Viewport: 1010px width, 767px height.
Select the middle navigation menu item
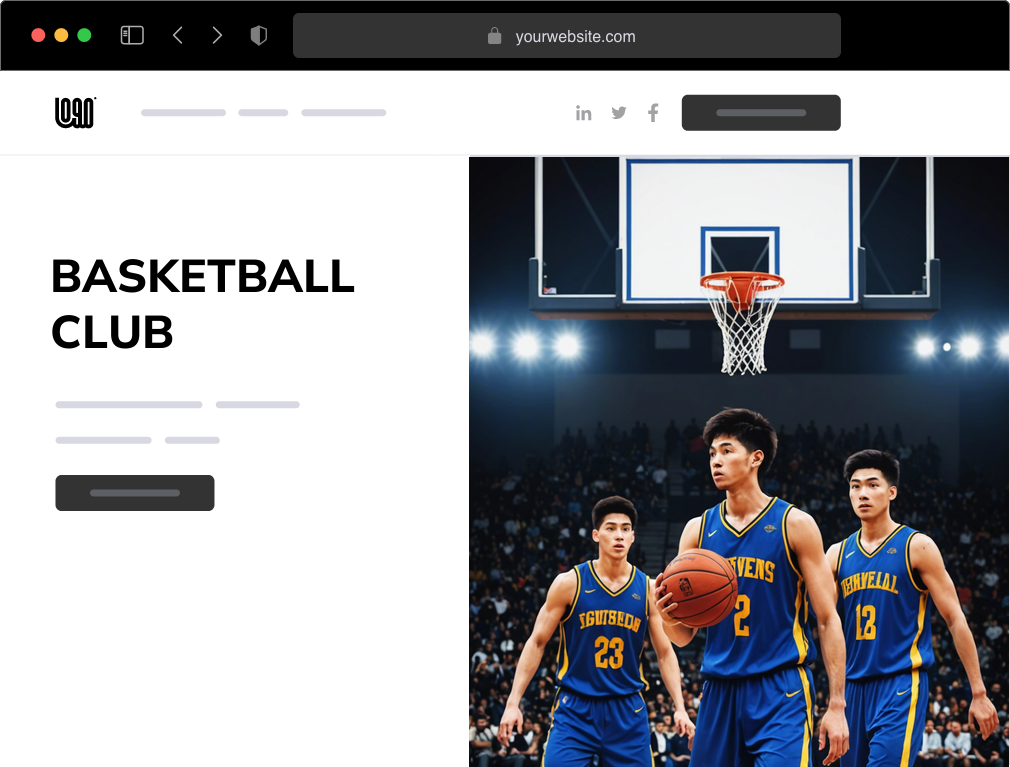262,112
